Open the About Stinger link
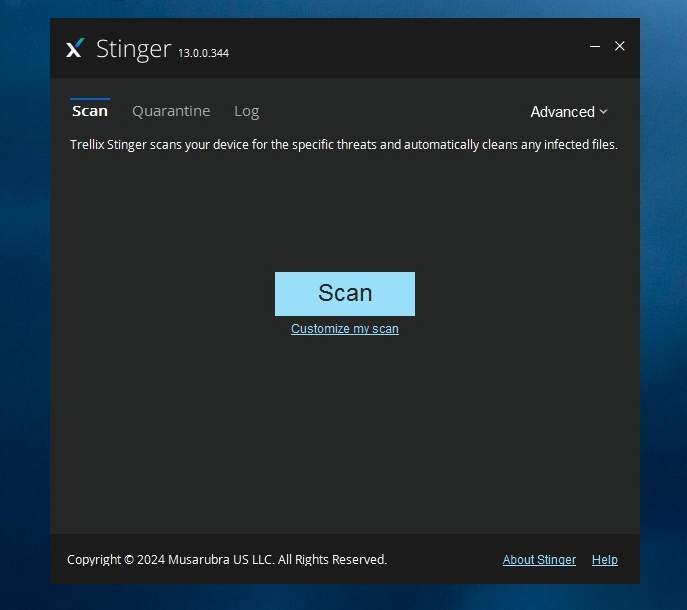 pos(539,560)
